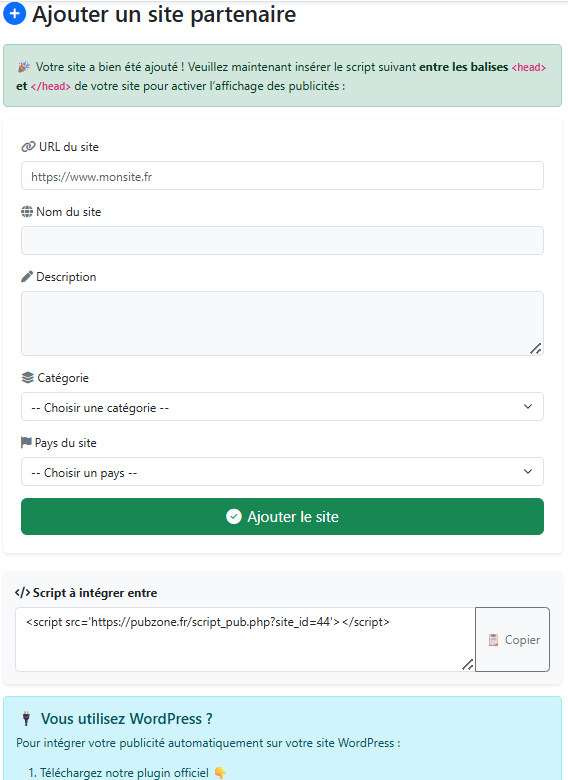Click the blue plus icon beside the title
The width and height of the screenshot is (568, 780).
14,13
